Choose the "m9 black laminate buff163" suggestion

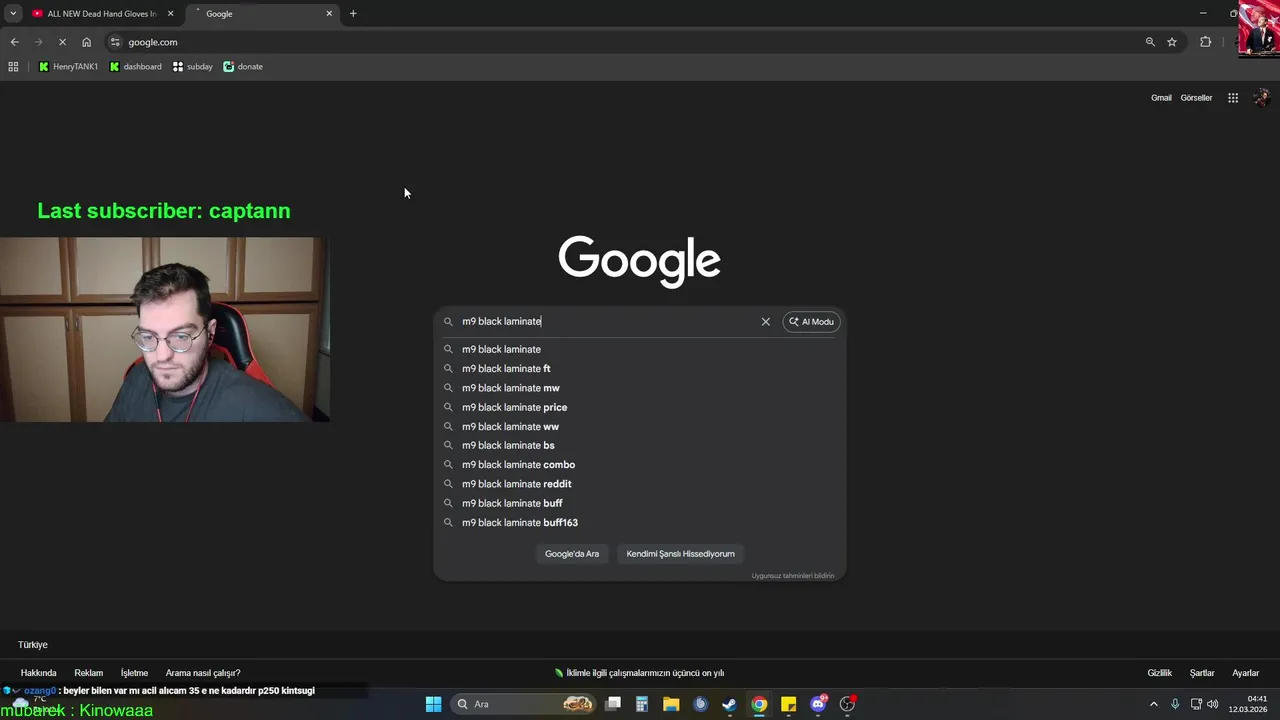point(640,523)
